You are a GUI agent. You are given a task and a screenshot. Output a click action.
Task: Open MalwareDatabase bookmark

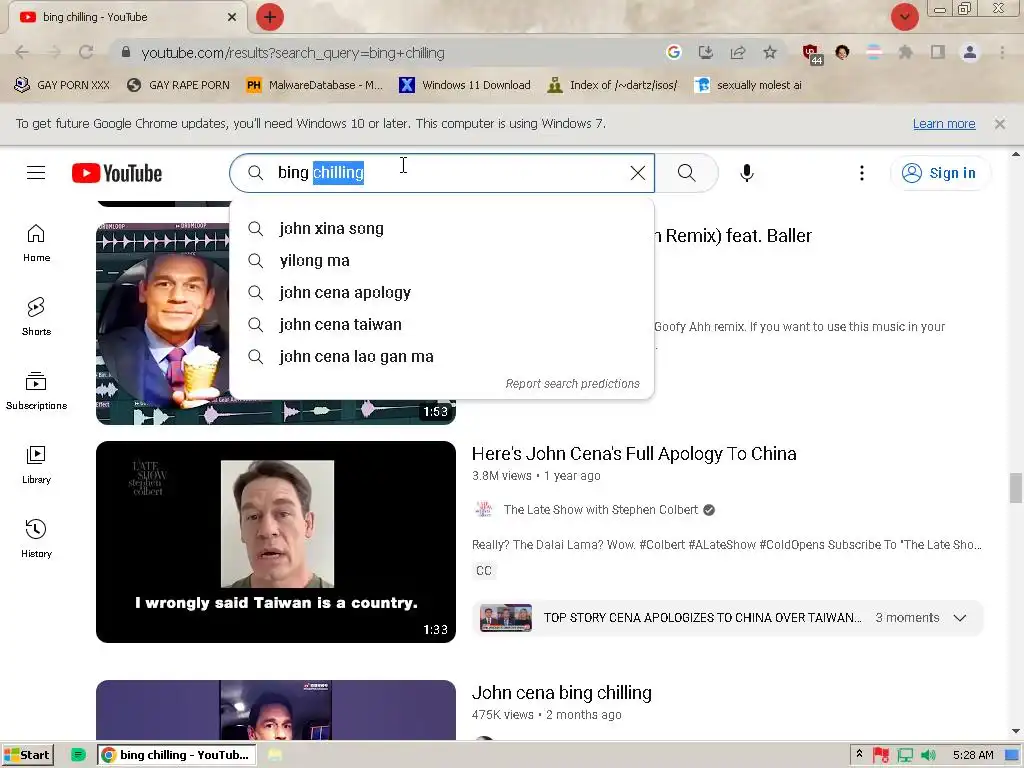[x=315, y=85]
